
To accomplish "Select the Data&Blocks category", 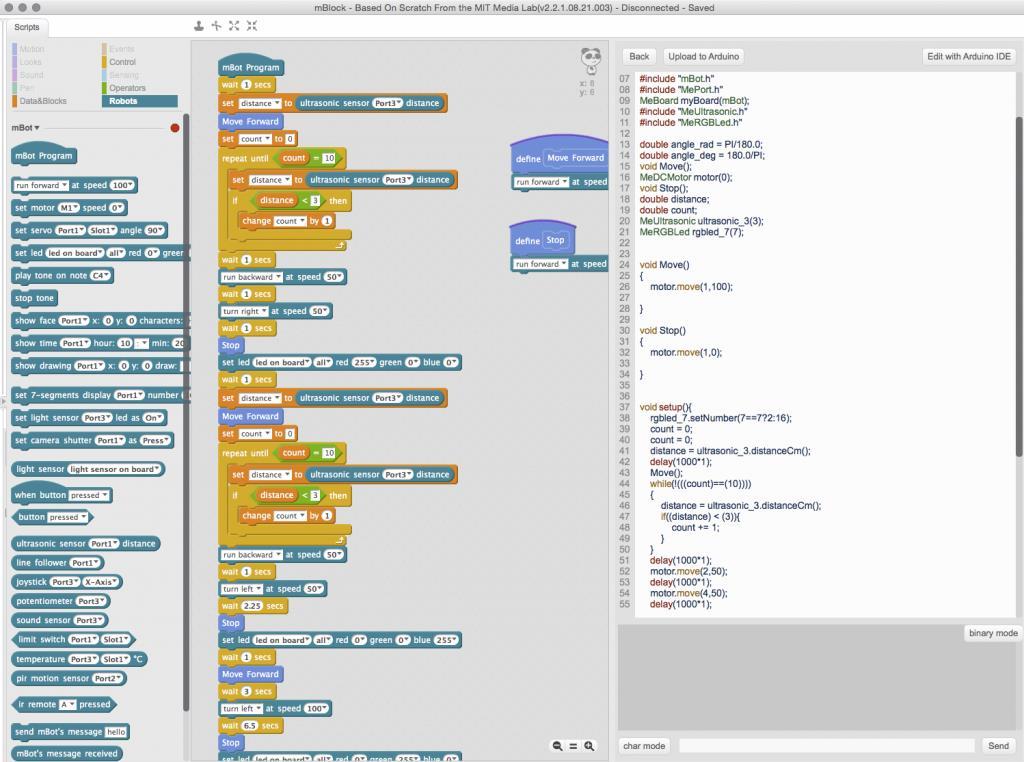I will [x=43, y=101].
